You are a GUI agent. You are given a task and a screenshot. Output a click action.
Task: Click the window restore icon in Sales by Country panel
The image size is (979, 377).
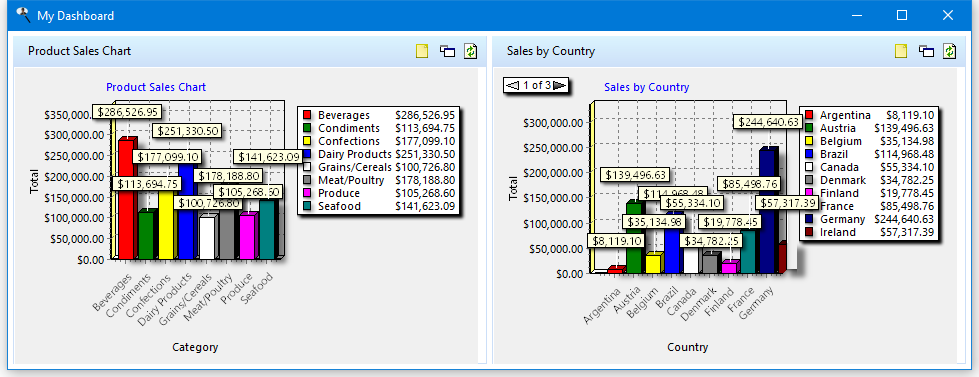pyautogui.click(x=926, y=51)
